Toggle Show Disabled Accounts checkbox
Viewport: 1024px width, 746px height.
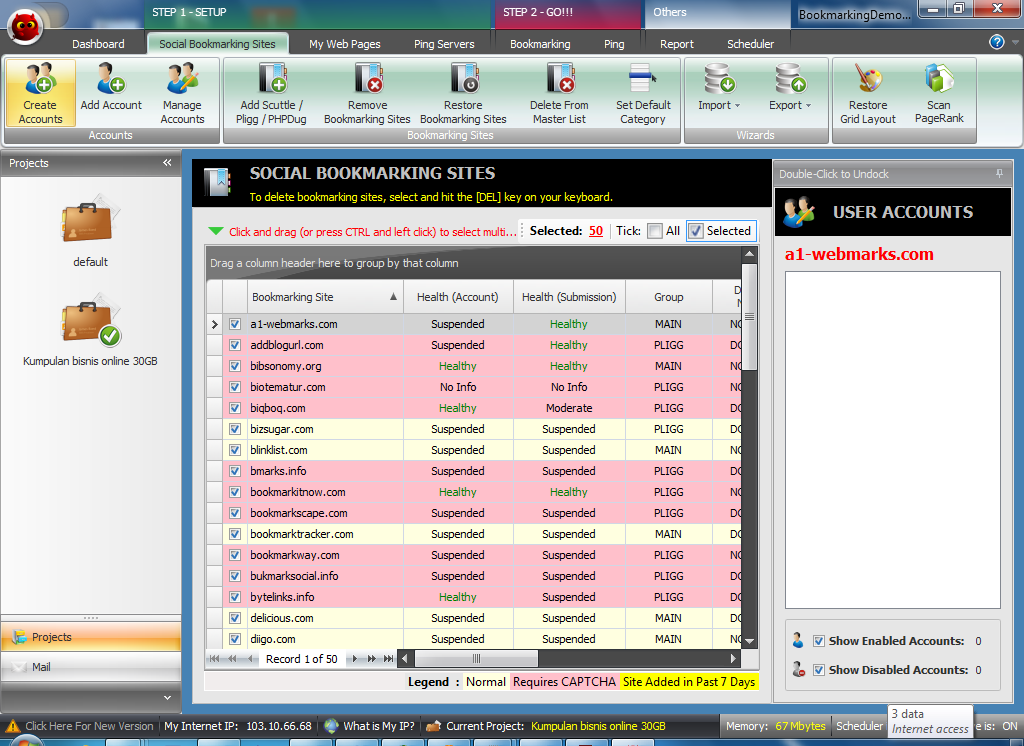(818, 670)
